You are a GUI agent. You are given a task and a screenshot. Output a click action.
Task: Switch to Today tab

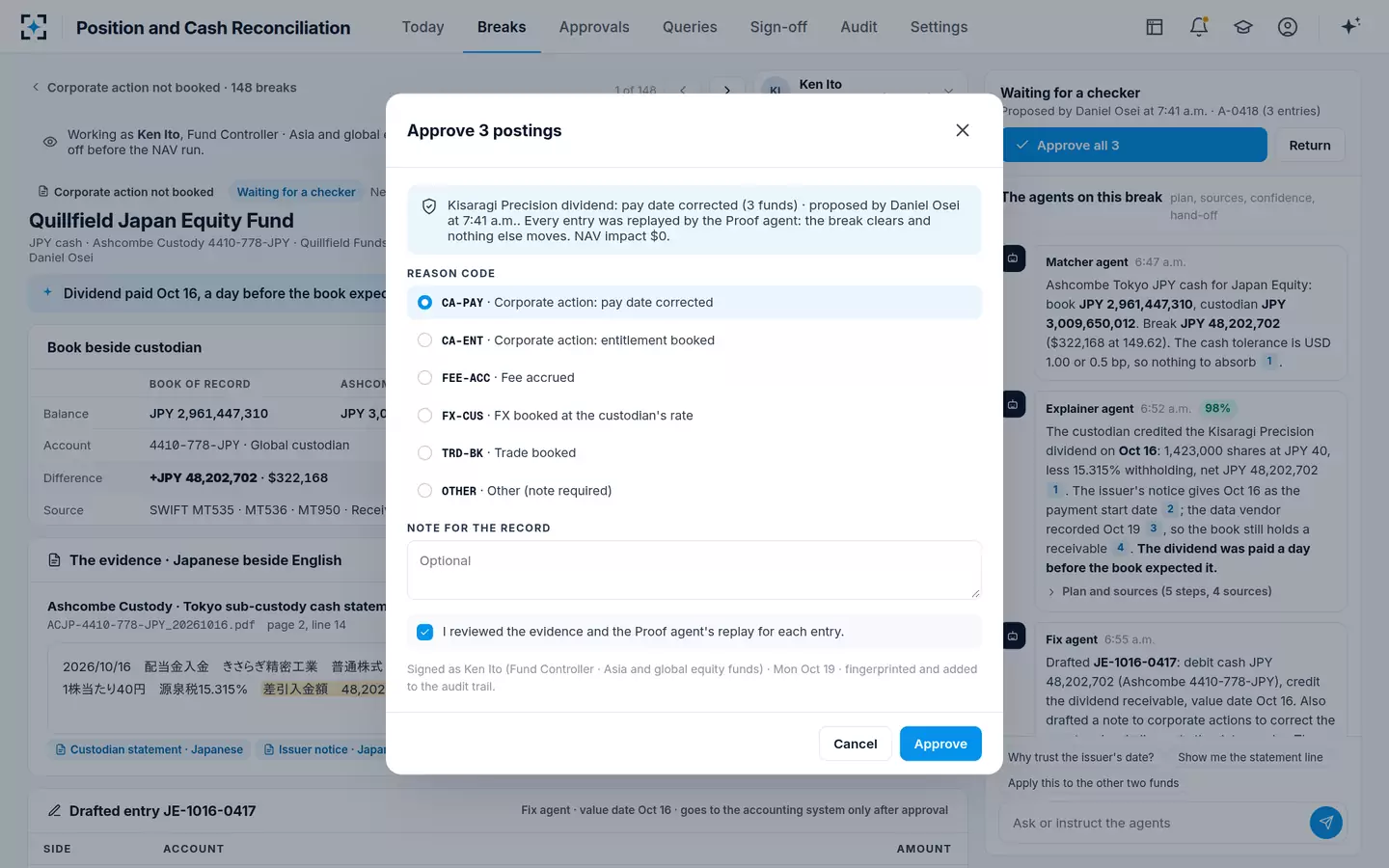click(x=422, y=27)
